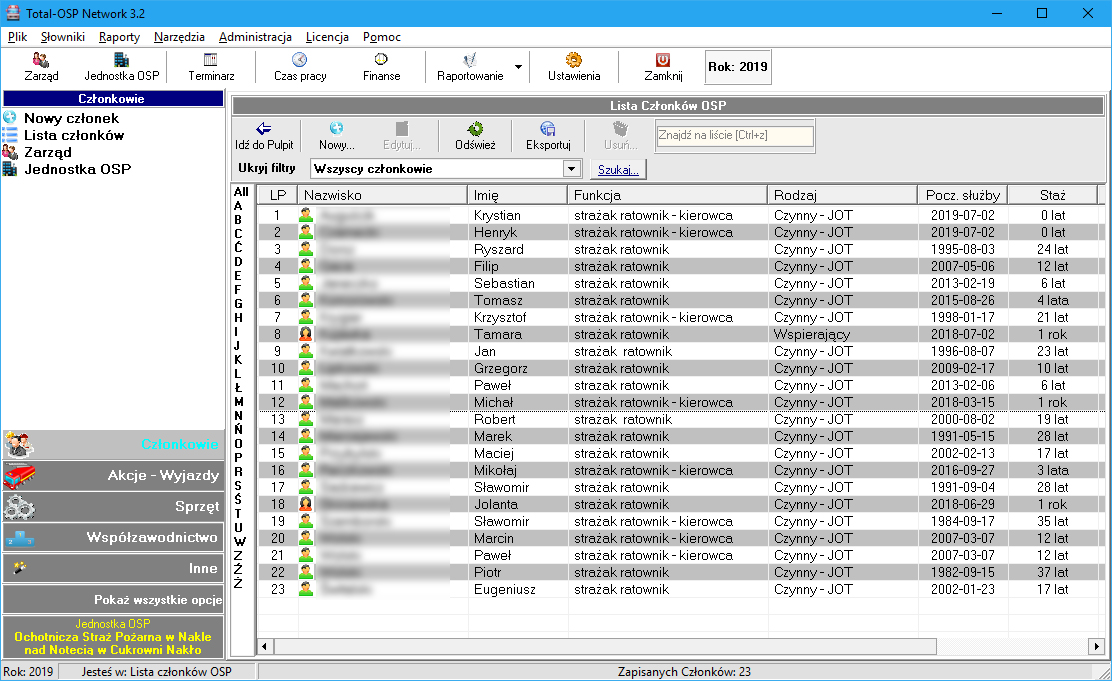This screenshot has height=681, width=1112.
Task: Open the Plik menu
Action: pos(18,37)
